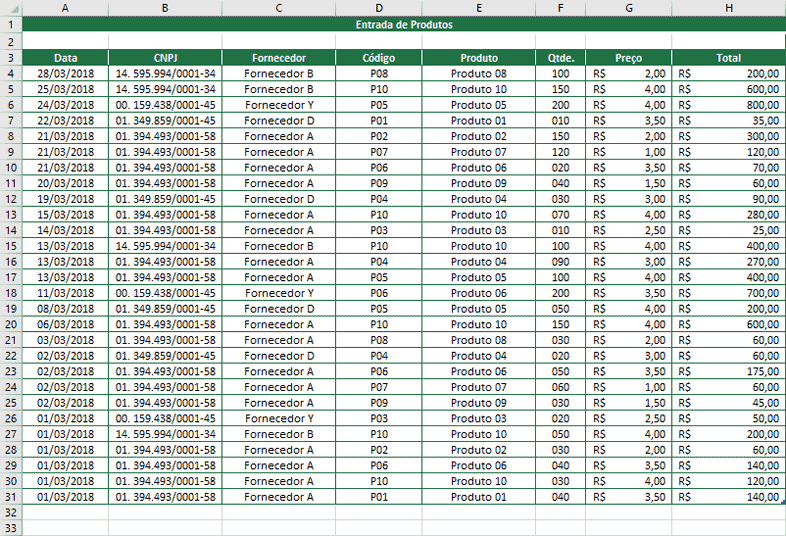Select 'Fornecedor B' in row 15

pyautogui.click(x=279, y=246)
